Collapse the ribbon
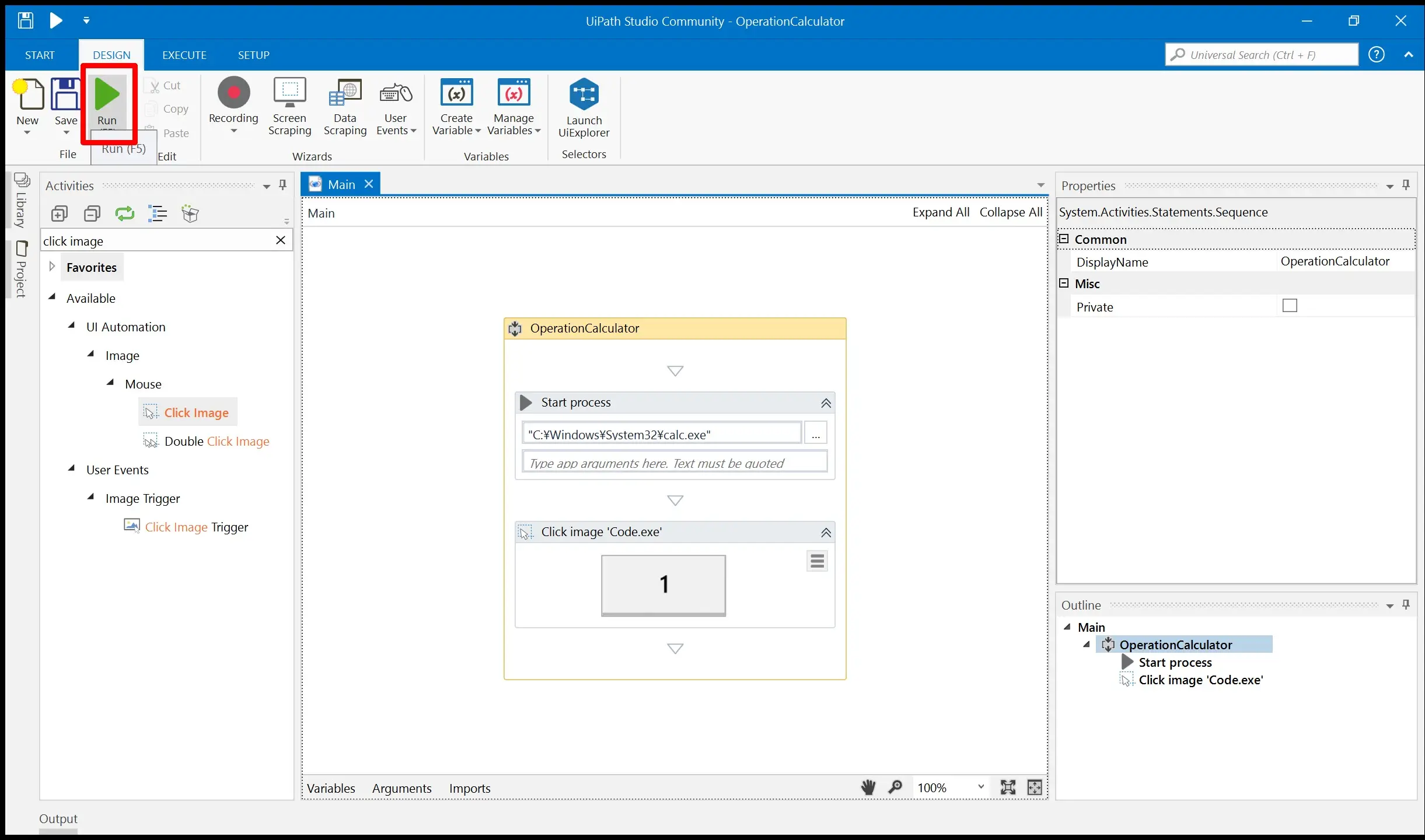1425x840 pixels. click(x=1409, y=55)
